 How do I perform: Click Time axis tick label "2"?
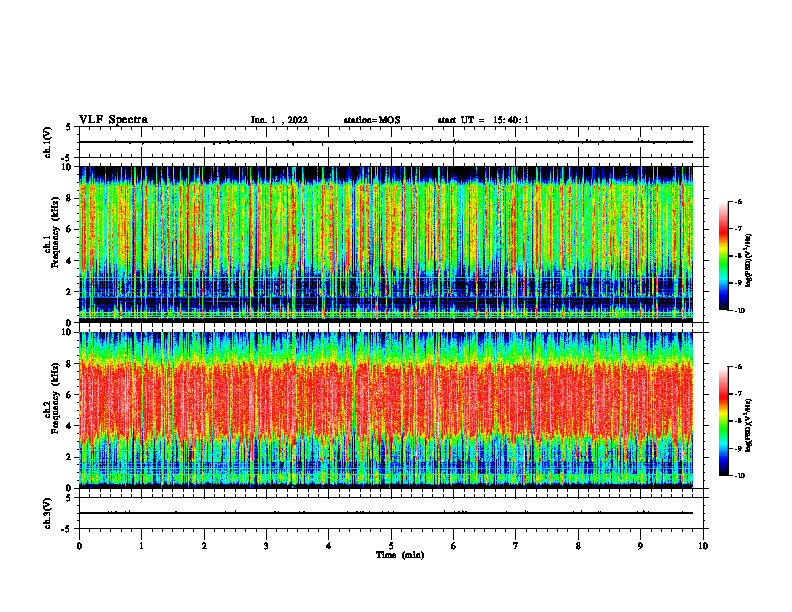tap(204, 546)
